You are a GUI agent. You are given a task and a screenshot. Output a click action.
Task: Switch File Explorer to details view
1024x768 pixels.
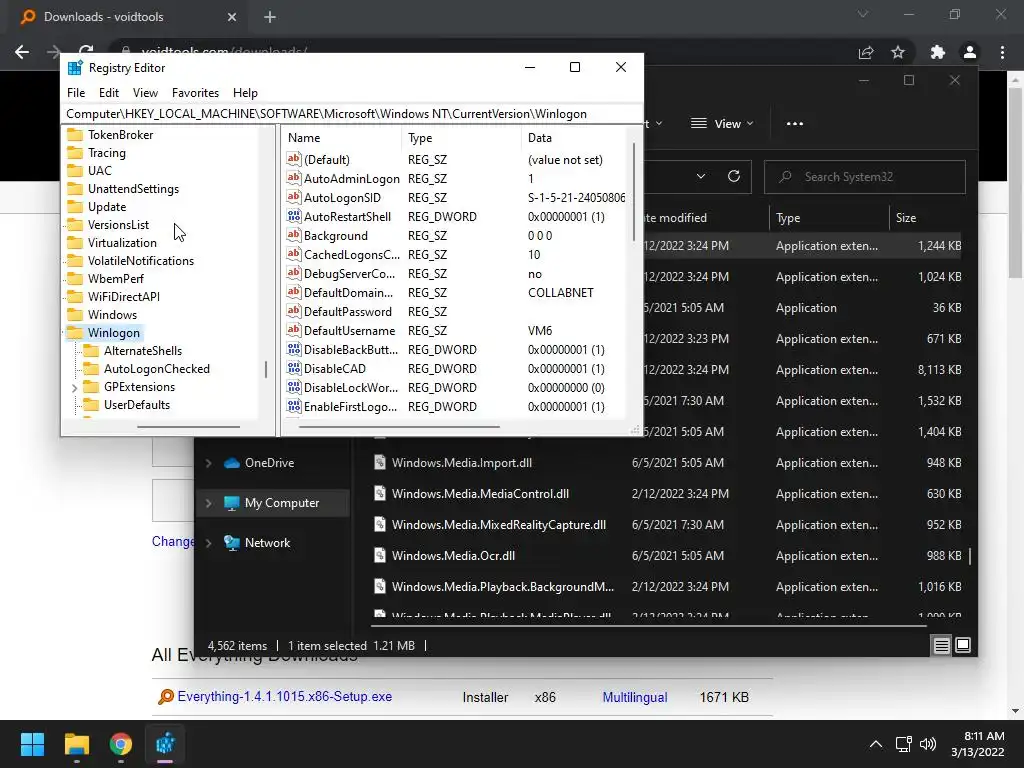[941, 646]
